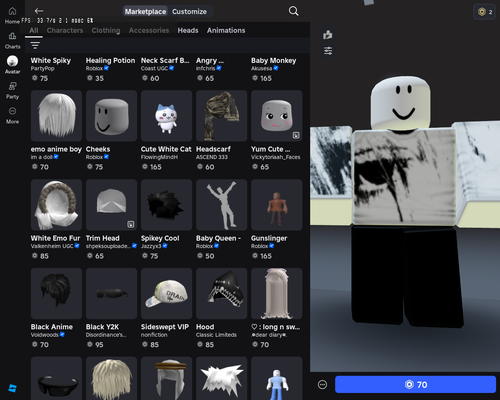Select Sideswept VIP cap thumbnail
The height and width of the screenshot is (400, 500).
166,293
